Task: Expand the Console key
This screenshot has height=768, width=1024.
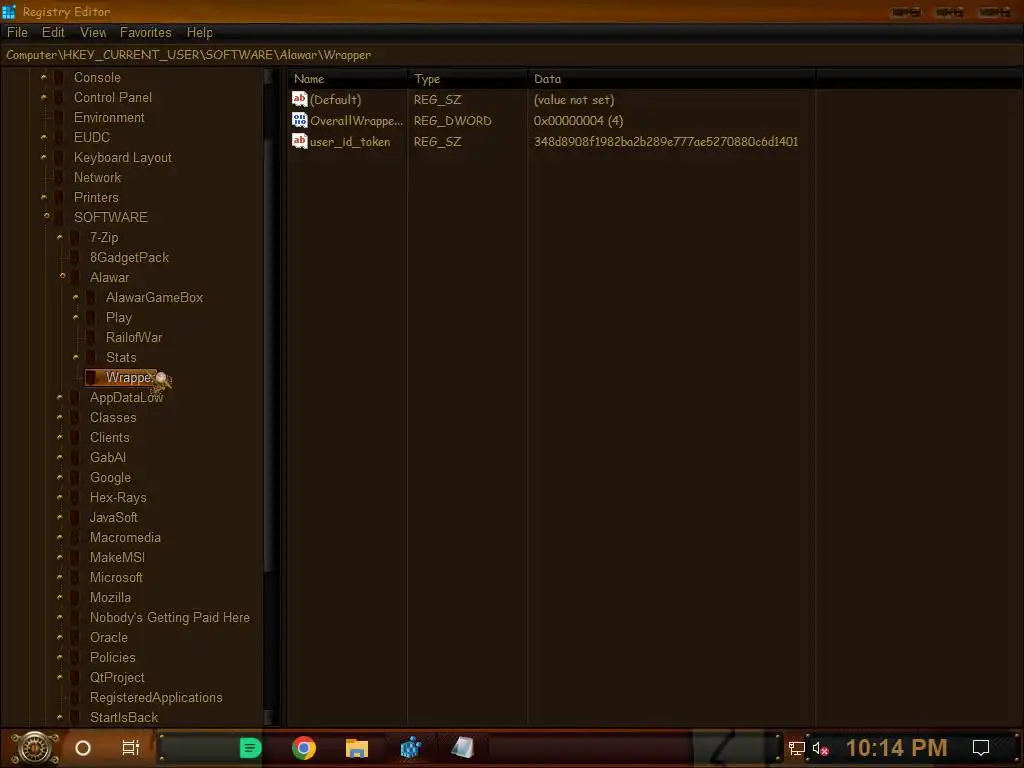Action: [x=44, y=77]
